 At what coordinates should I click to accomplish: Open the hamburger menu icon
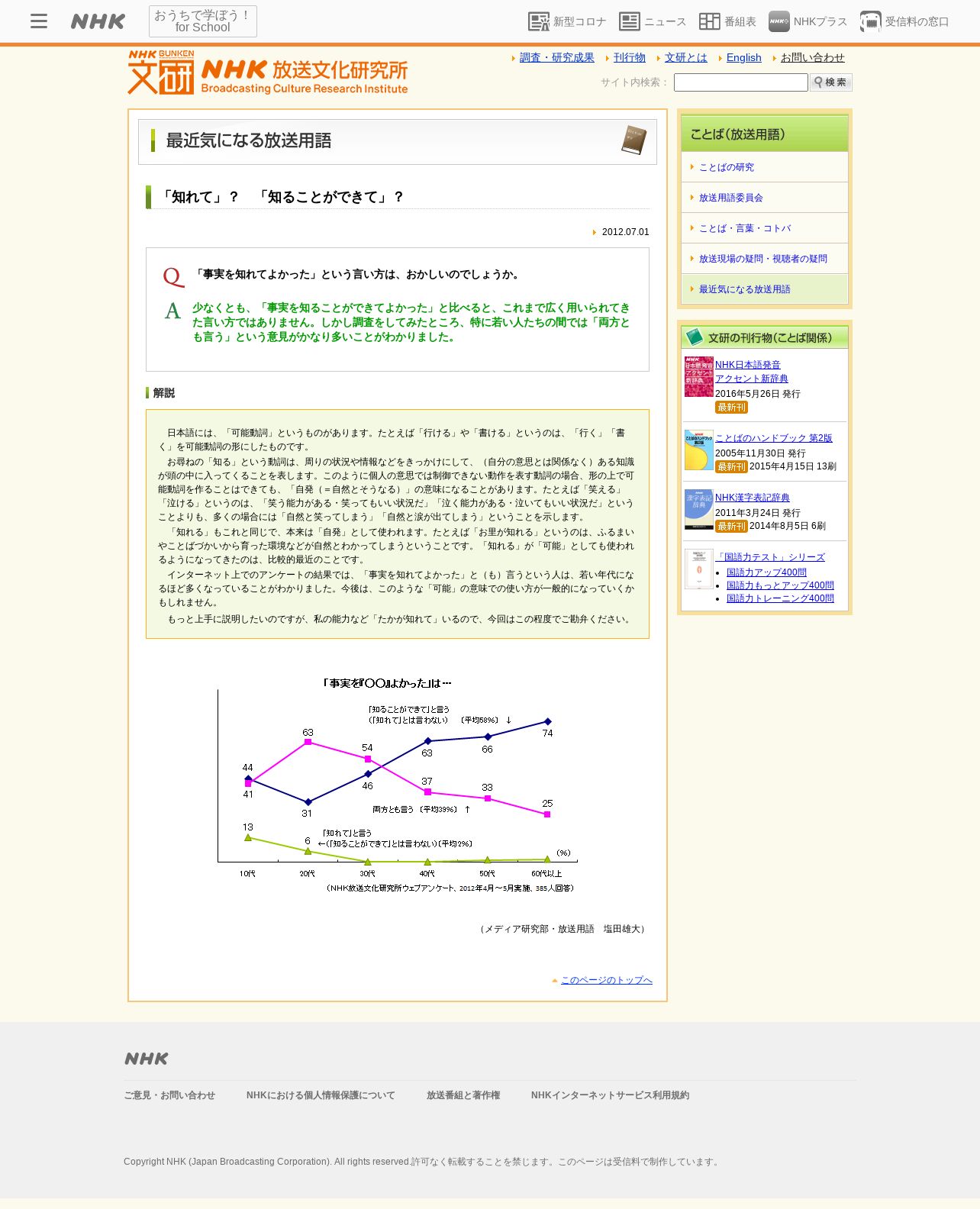39,21
